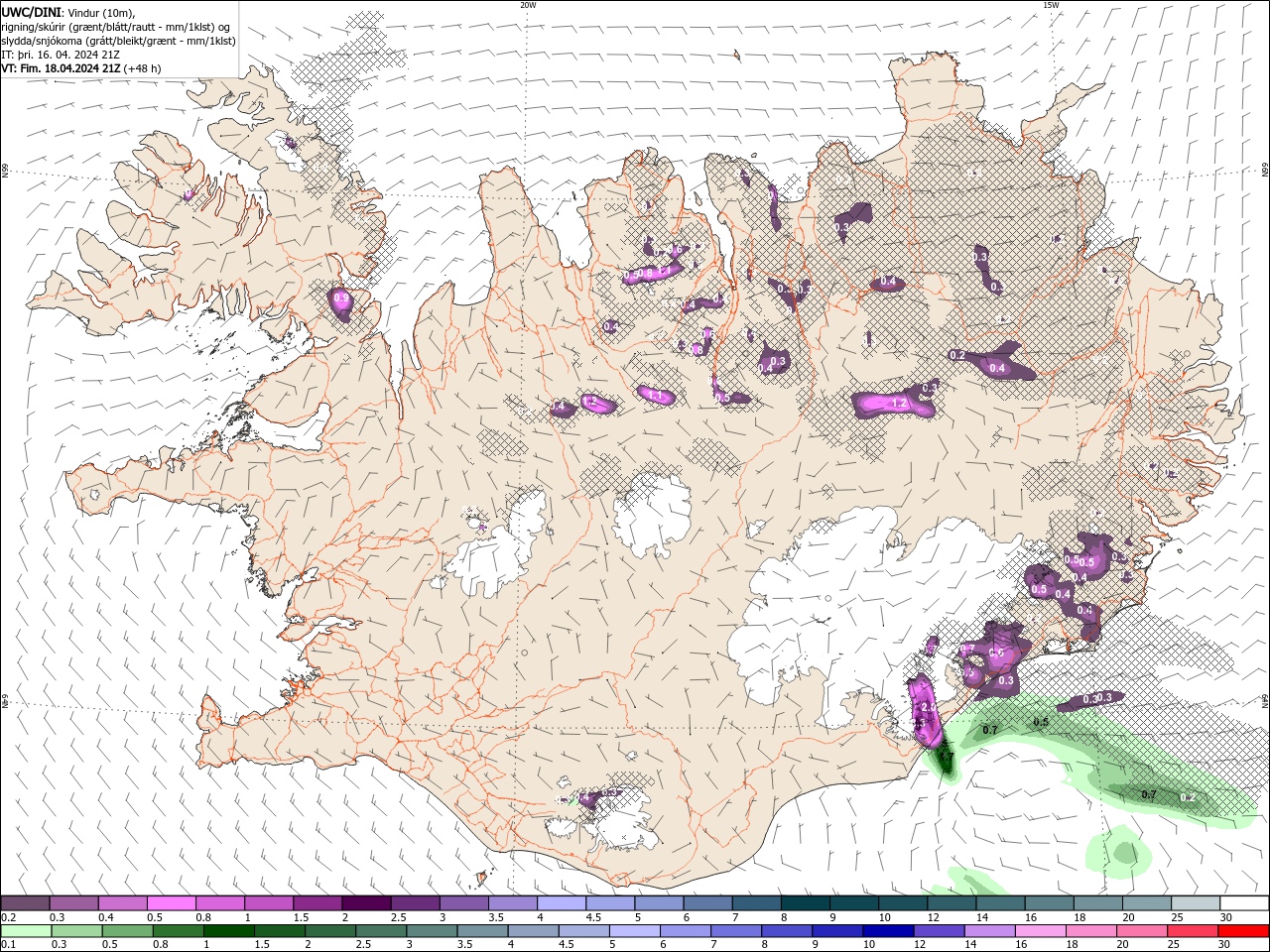
Task: Click the 15W longitude label
Action: click(x=1050, y=5)
